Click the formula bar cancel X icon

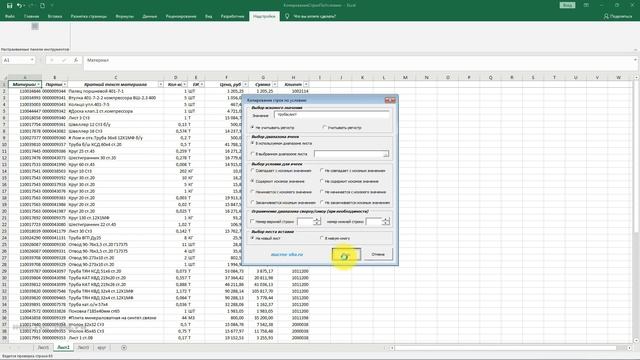click(52, 60)
